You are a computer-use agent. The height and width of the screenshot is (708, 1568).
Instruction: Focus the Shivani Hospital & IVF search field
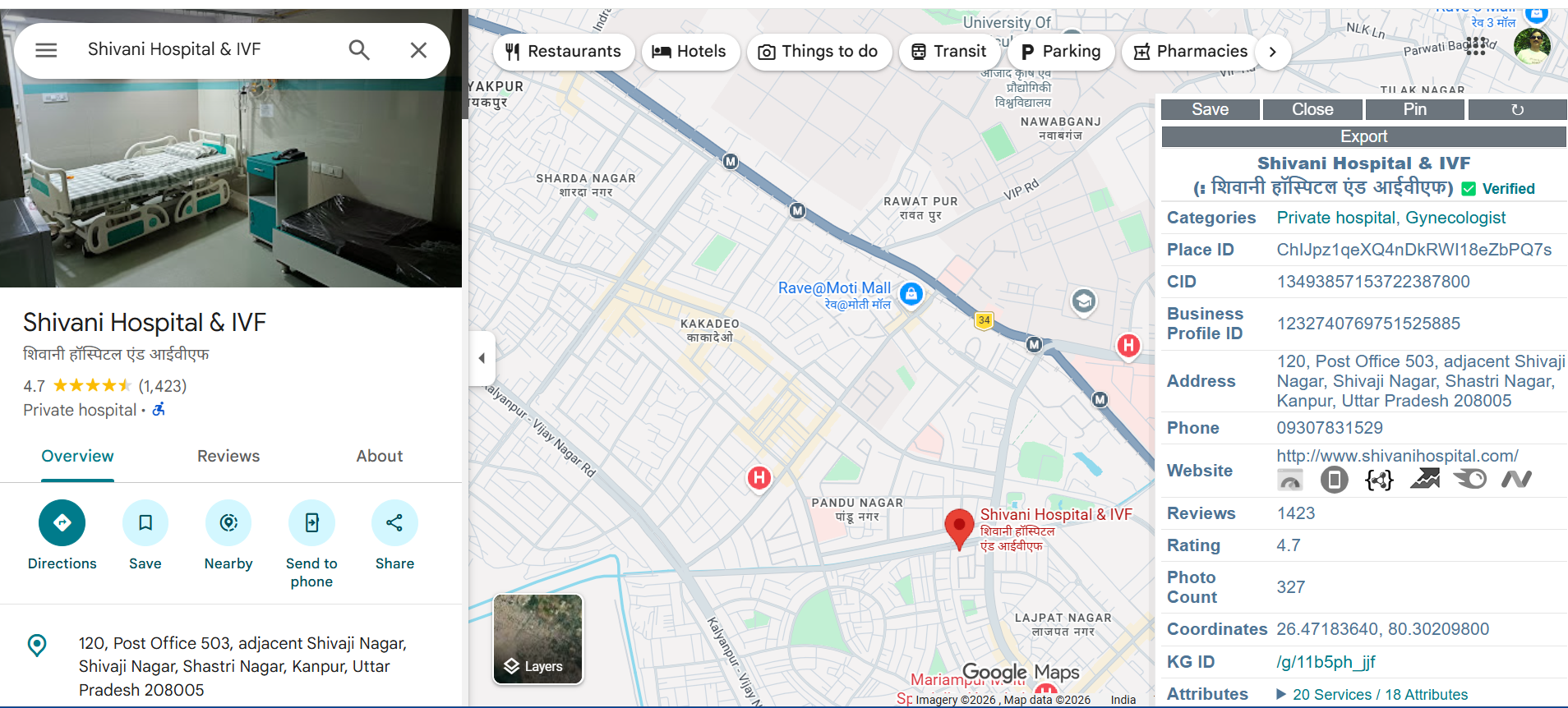coord(205,50)
